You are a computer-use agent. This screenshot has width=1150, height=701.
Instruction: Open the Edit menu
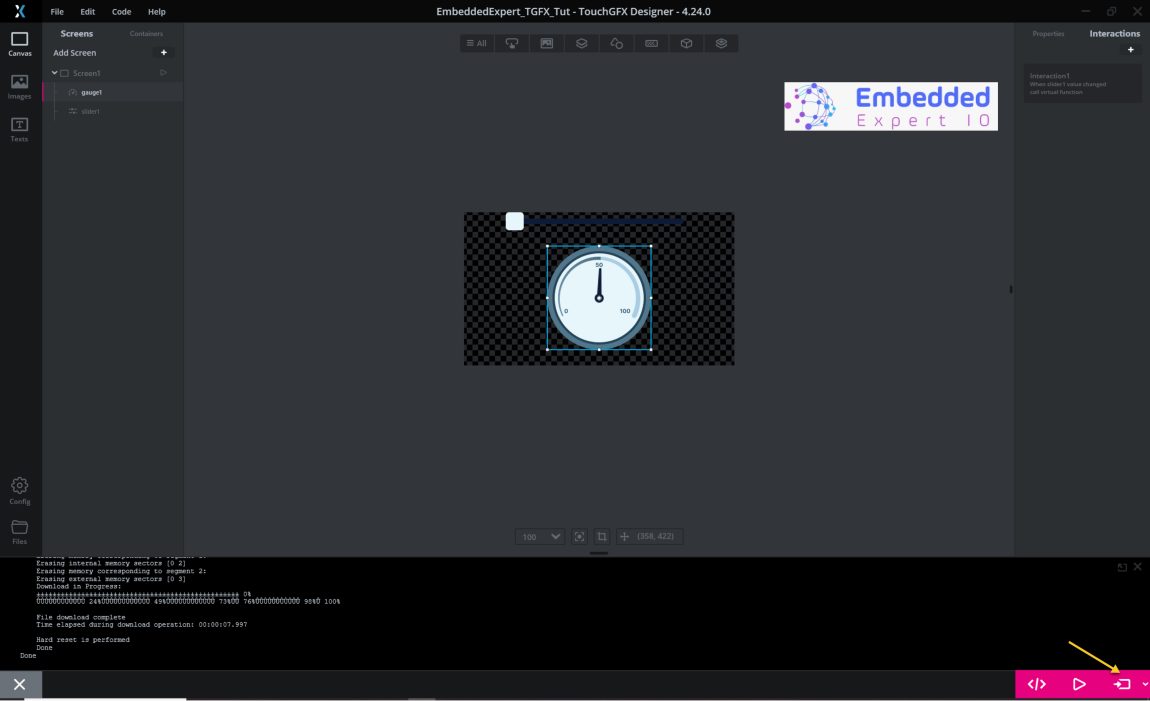click(x=87, y=11)
